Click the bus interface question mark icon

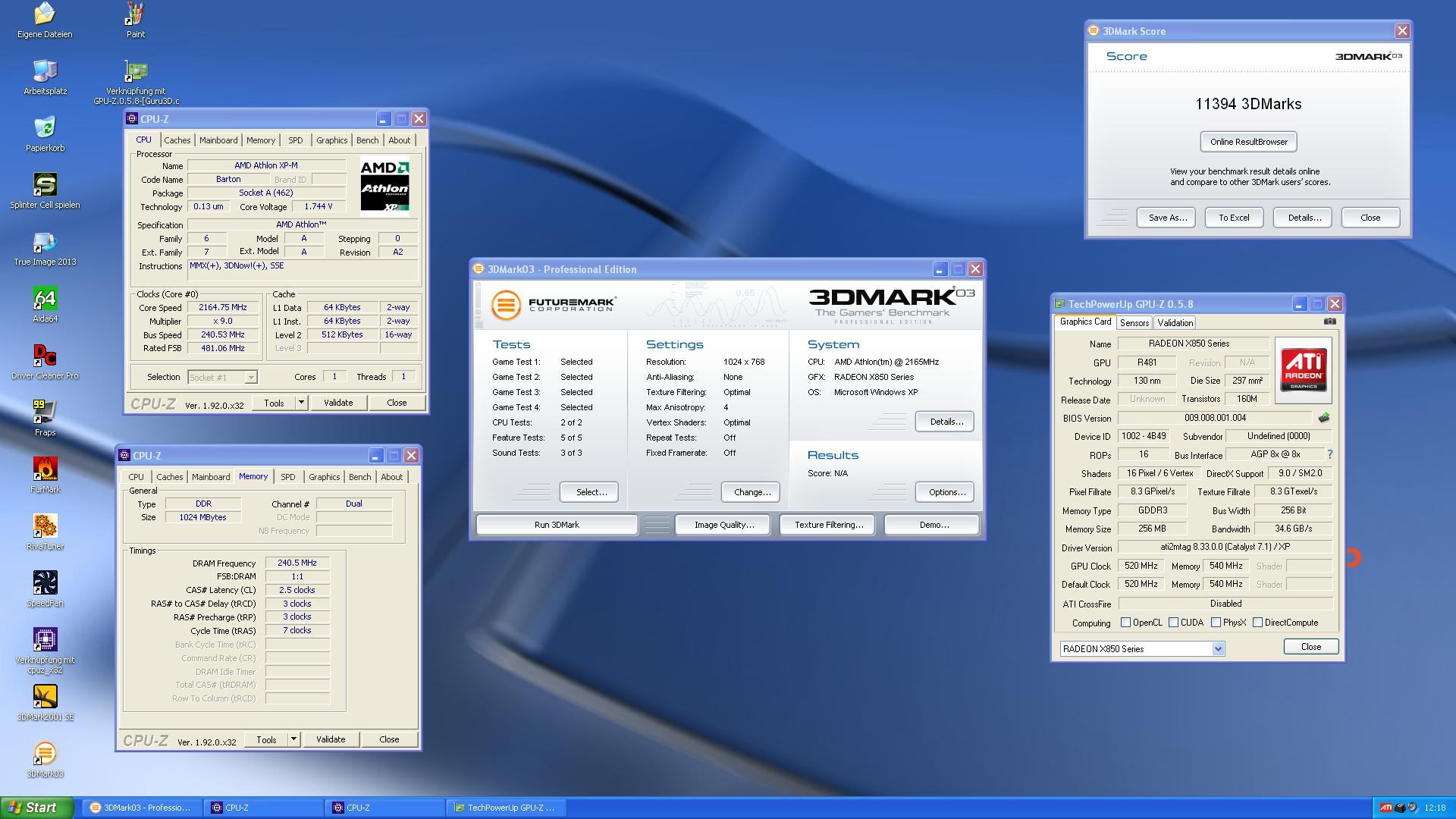coord(1329,454)
